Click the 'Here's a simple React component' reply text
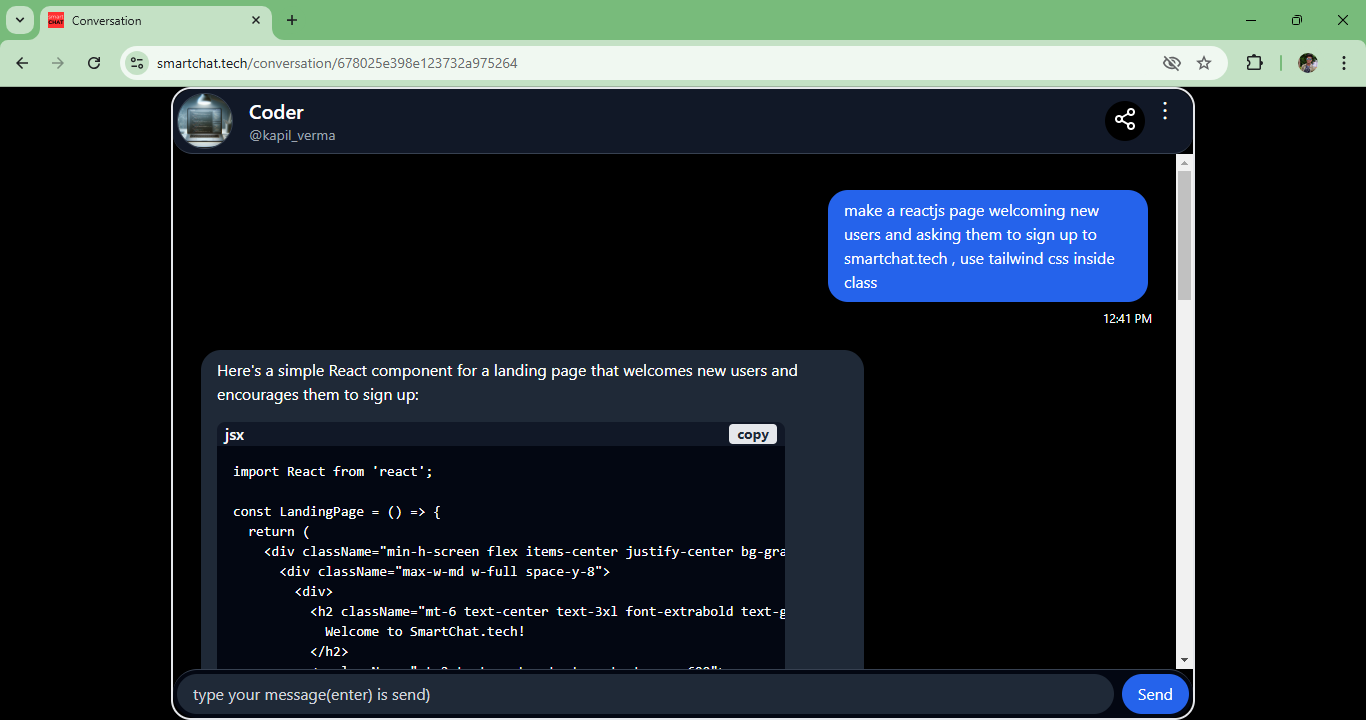The width and height of the screenshot is (1366, 720). (507, 382)
